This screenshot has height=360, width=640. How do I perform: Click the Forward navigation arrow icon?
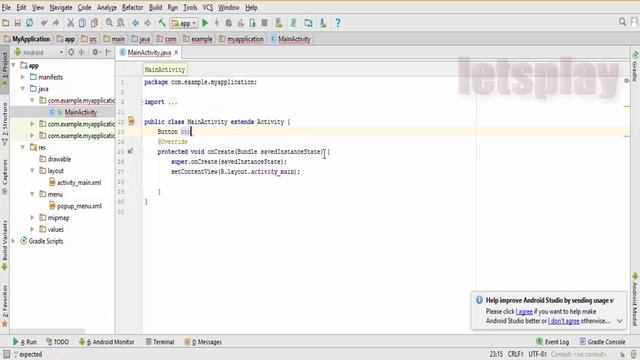coord(147,23)
